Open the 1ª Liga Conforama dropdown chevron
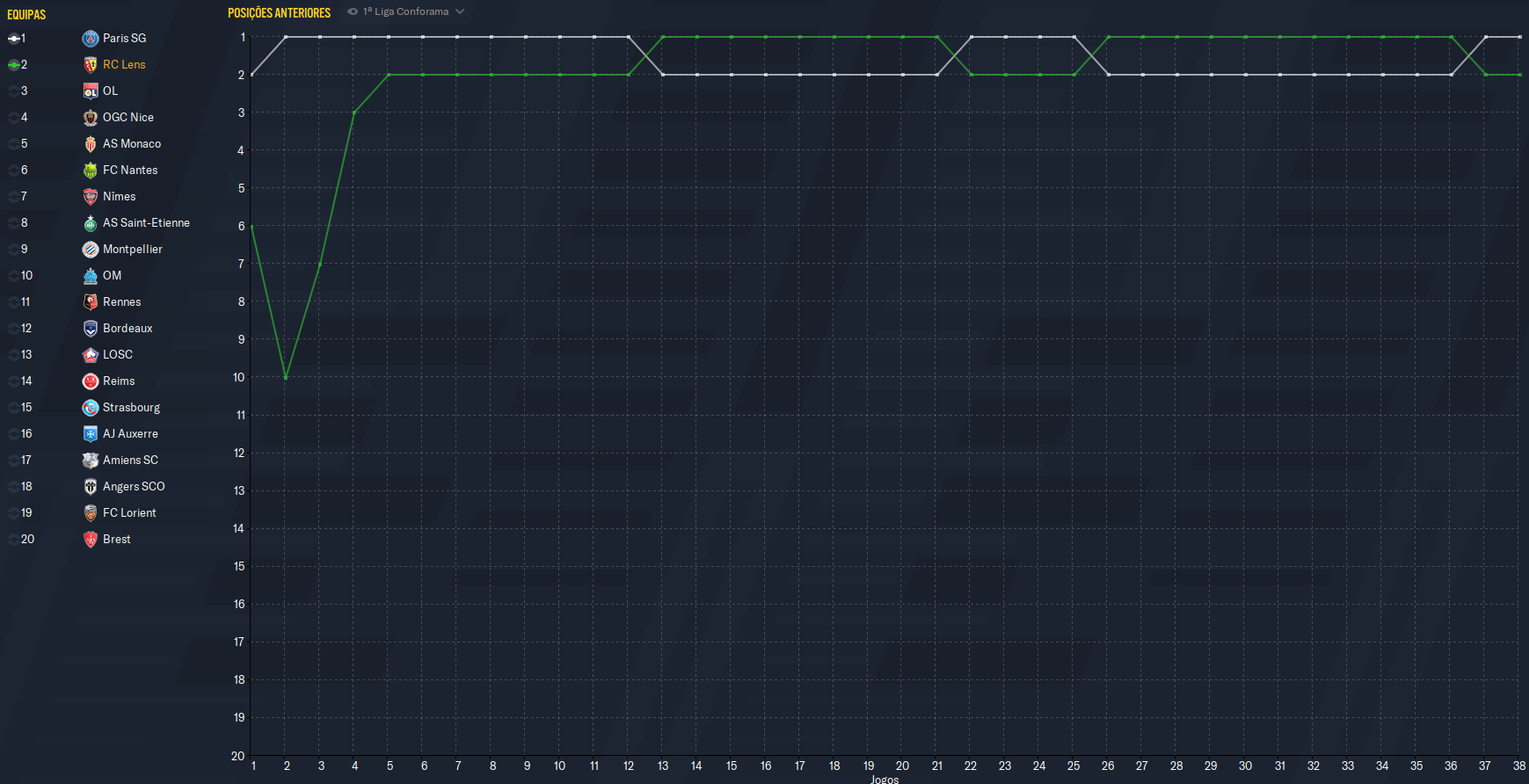 coord(460,12)
